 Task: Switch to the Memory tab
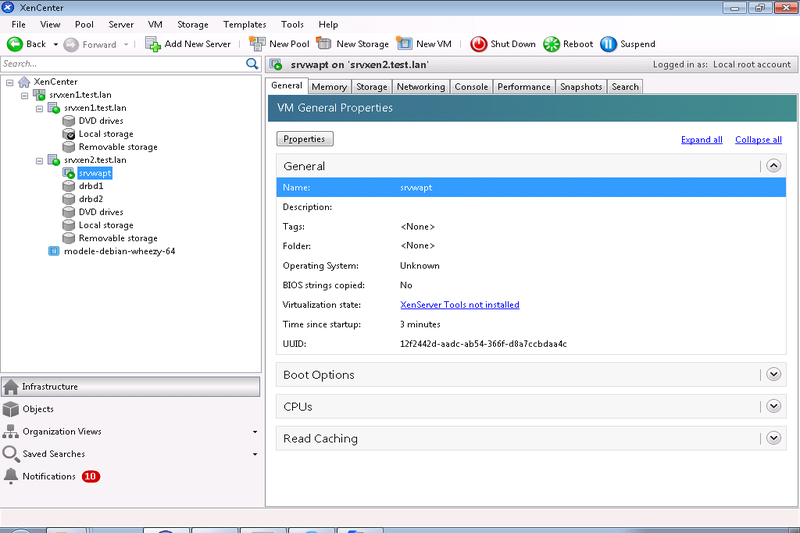tap(329, 87)
